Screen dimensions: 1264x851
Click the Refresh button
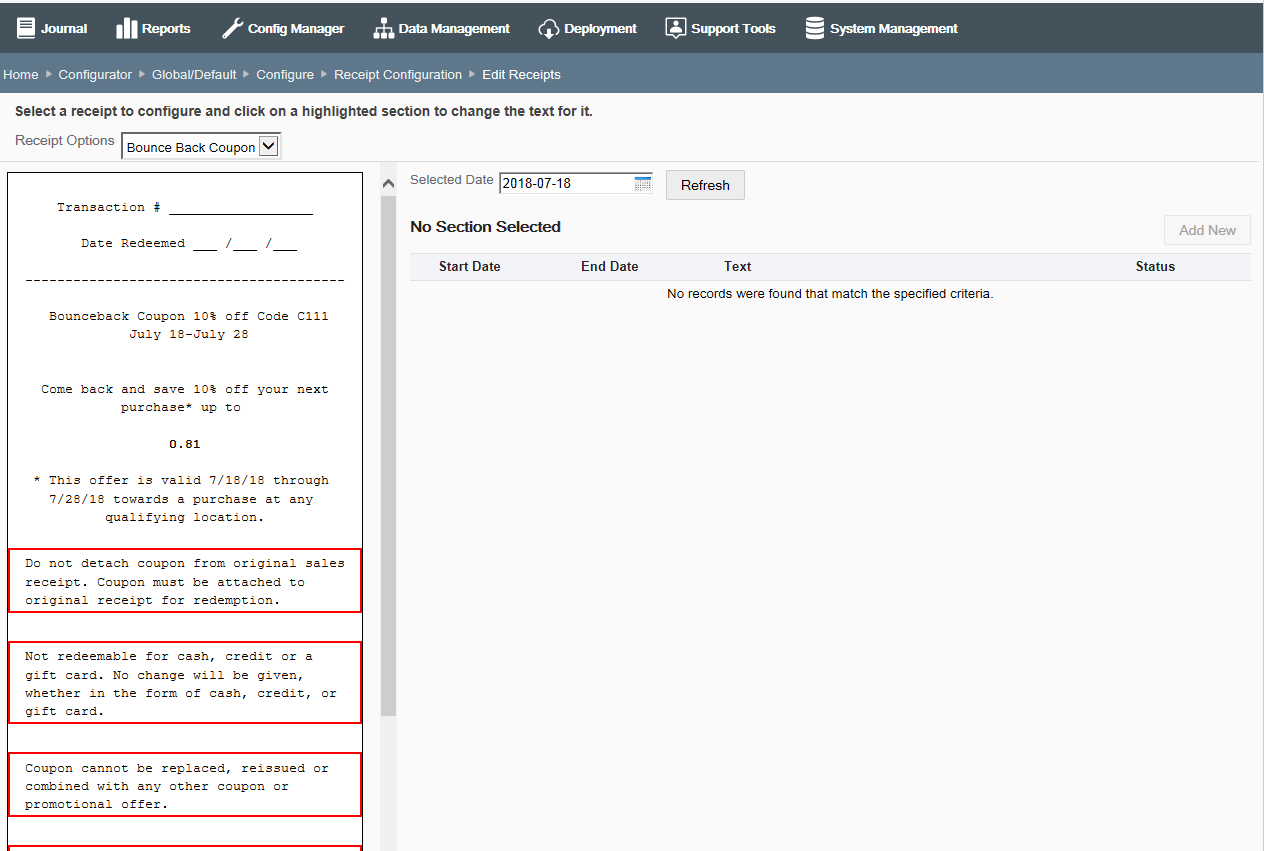point(705,185)
